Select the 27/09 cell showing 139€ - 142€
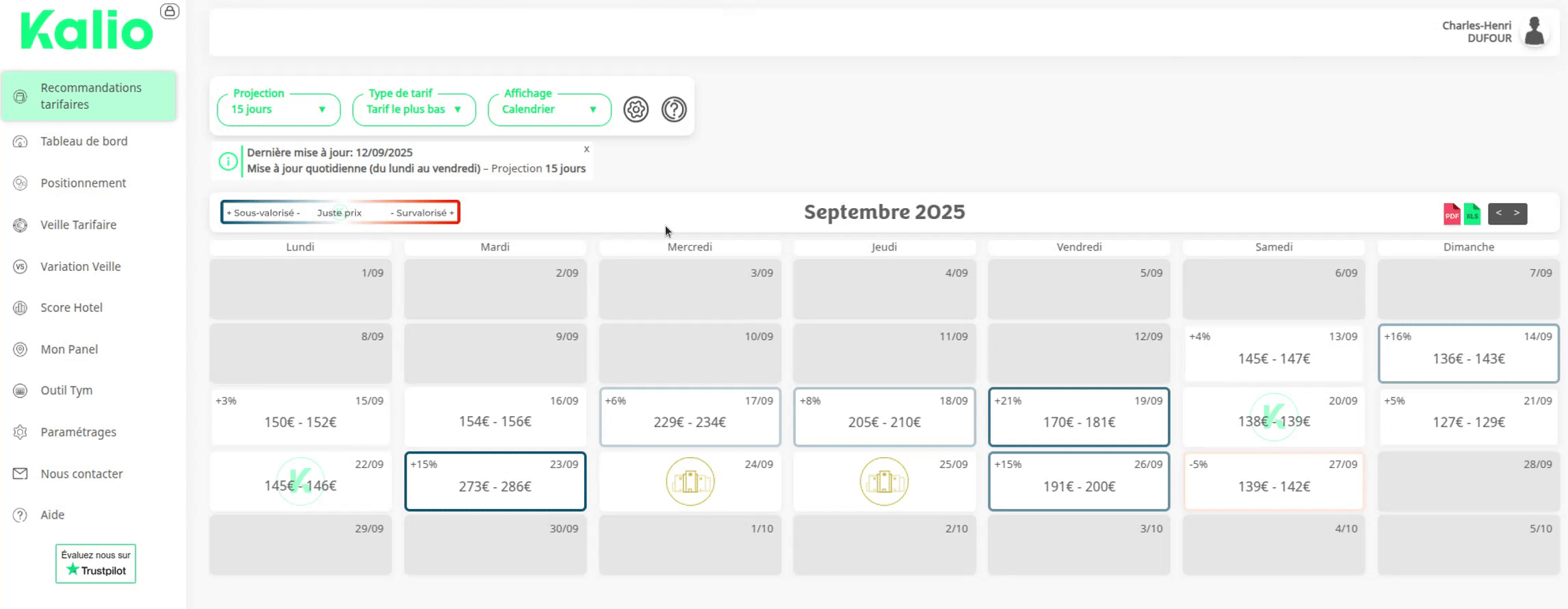Screen dimensions: 1568x609 point(1274,481)
